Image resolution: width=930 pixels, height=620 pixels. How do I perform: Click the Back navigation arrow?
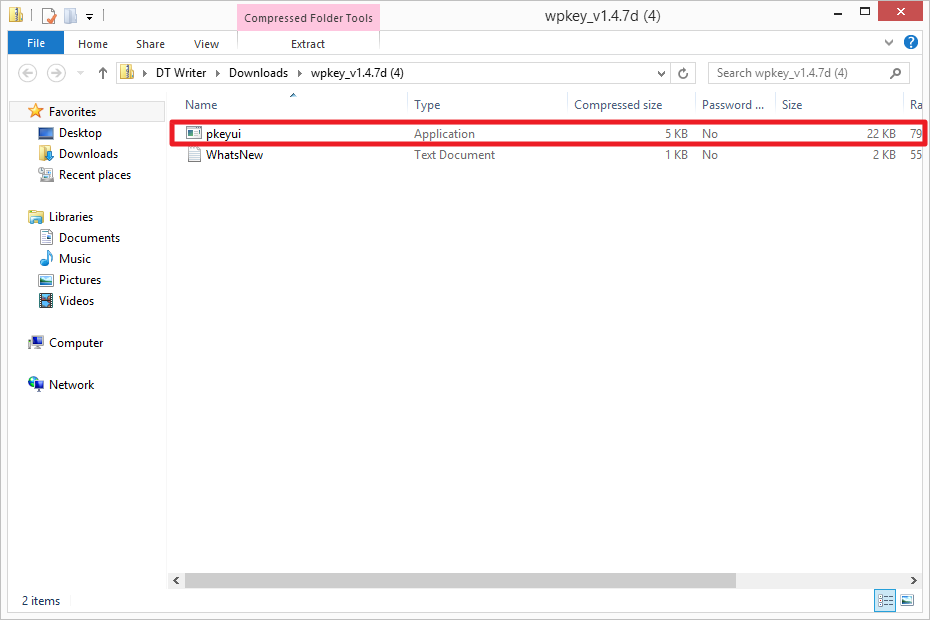point(27,73)
